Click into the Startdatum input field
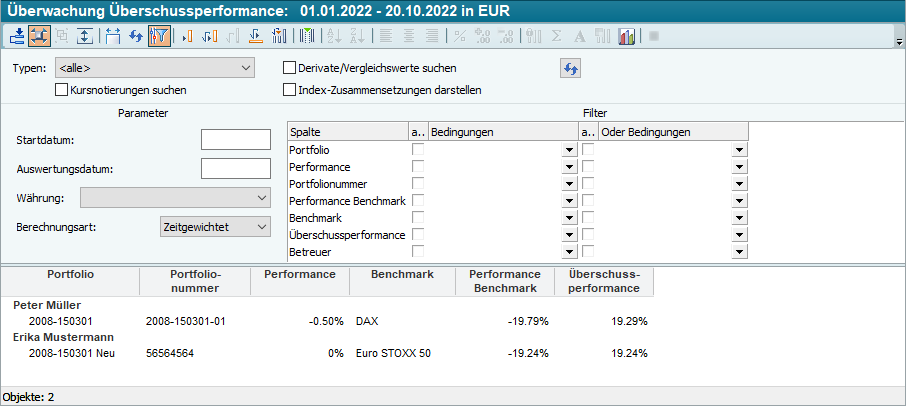906x406 pixels. pyautogui.click(x=236, y=140)
